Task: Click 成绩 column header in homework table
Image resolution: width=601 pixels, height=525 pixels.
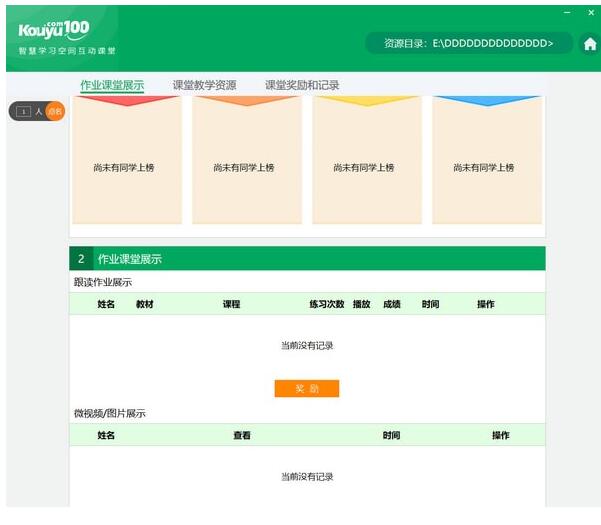Action: pos(391,304)
